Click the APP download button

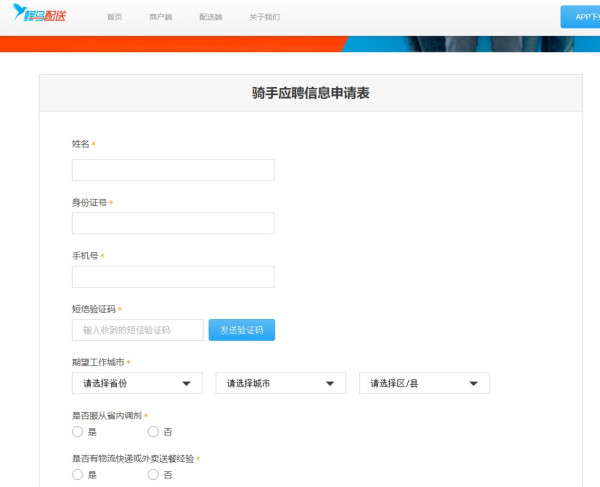pos(580,17)
